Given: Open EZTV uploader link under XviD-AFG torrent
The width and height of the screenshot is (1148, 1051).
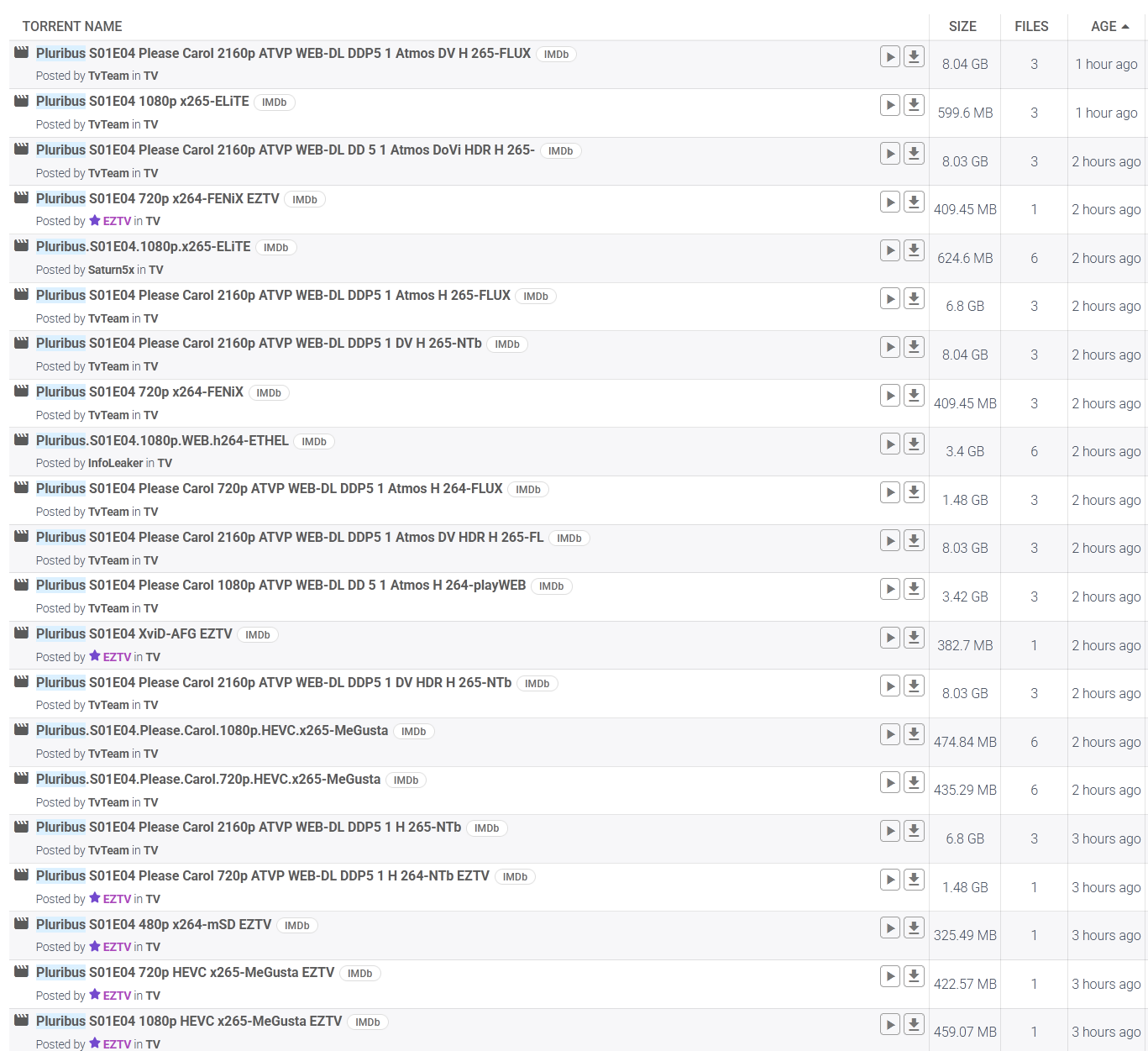Looking at the screenshot, I should pos(117,657).
